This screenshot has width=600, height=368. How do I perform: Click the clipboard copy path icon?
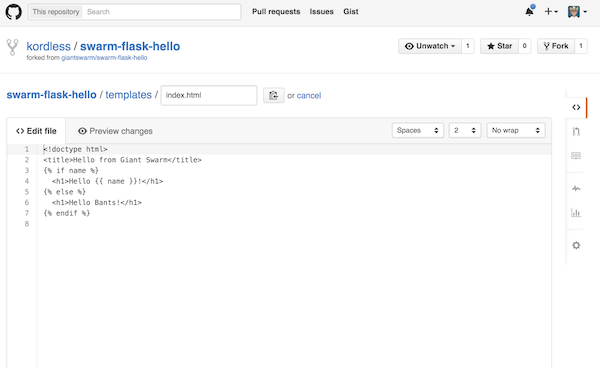[x=273, y=95]
